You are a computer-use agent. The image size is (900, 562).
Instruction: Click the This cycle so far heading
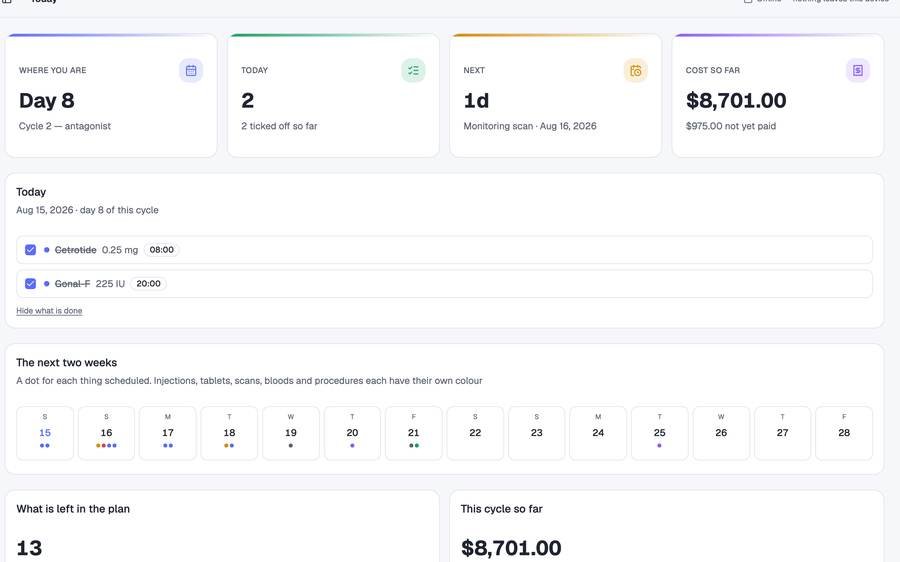tap(501, 509)
